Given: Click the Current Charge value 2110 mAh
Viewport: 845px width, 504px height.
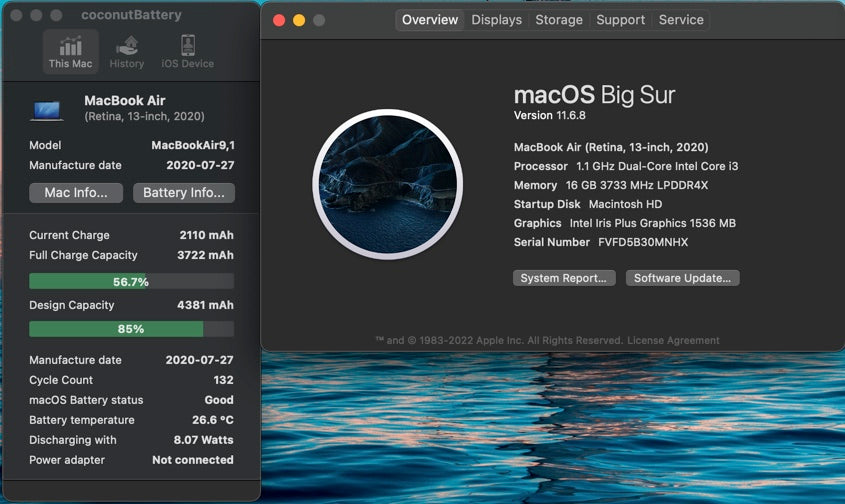Looking at the screenshot, I should 206,235.
